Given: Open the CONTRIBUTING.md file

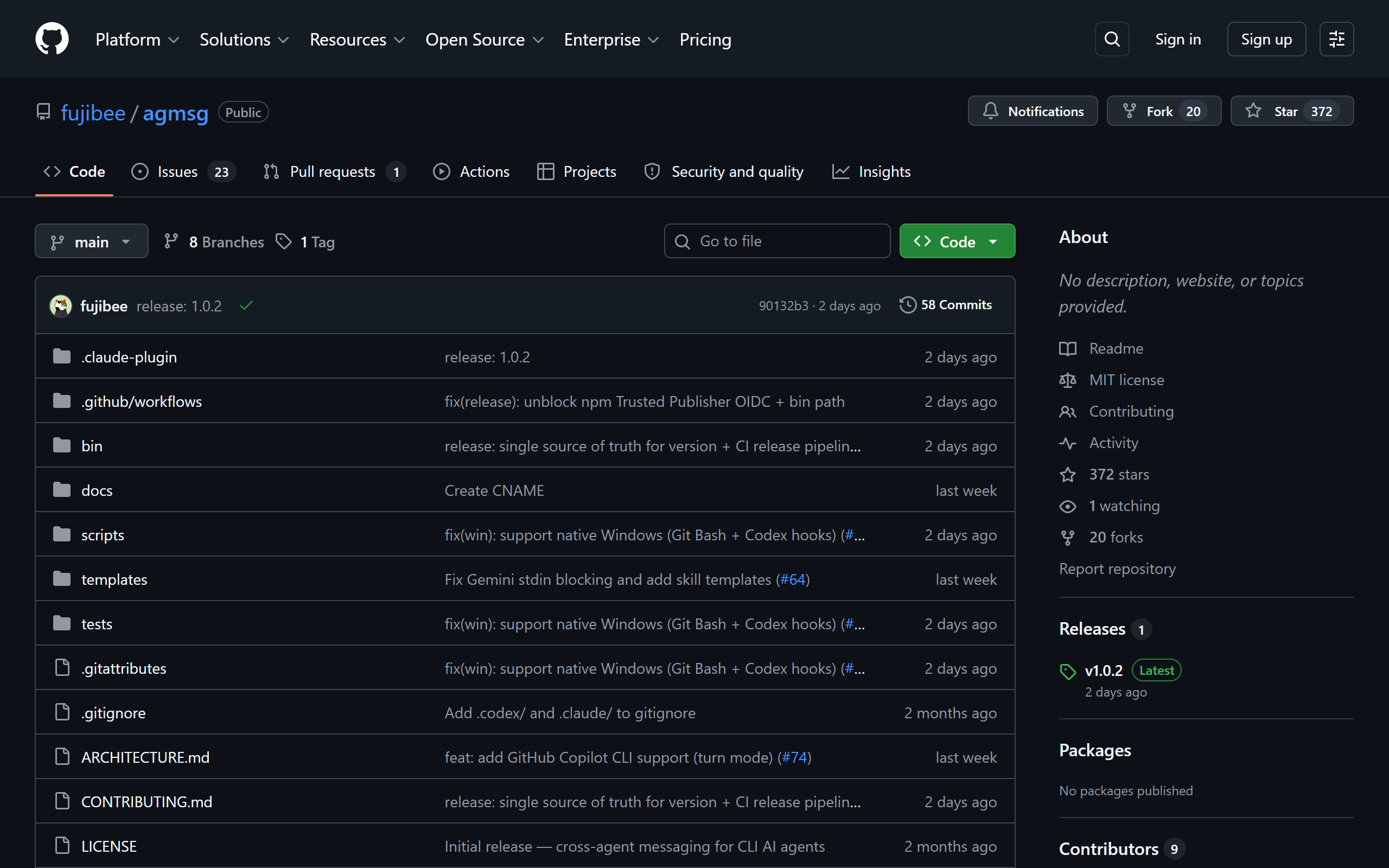Looking at the screenshot, I should click(x=146, y=802).
